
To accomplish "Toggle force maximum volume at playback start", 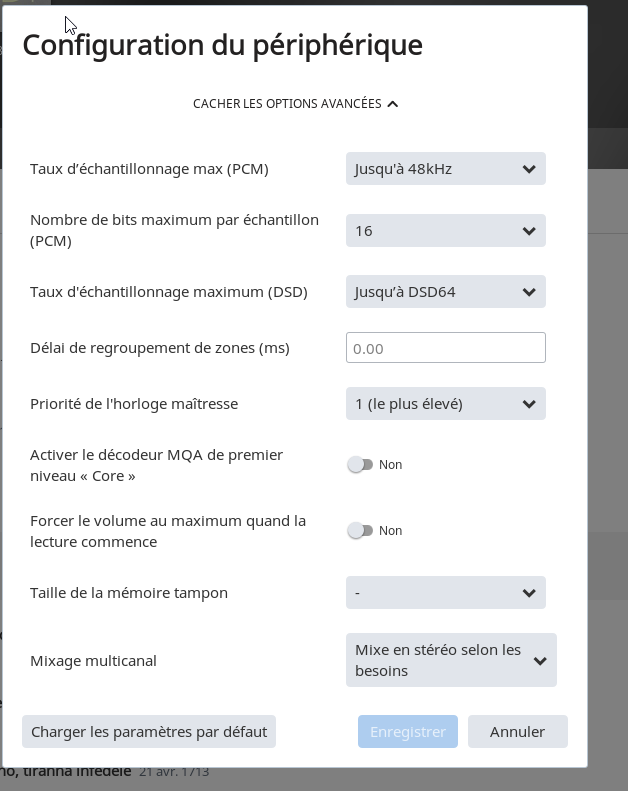I will pos(359,531).
